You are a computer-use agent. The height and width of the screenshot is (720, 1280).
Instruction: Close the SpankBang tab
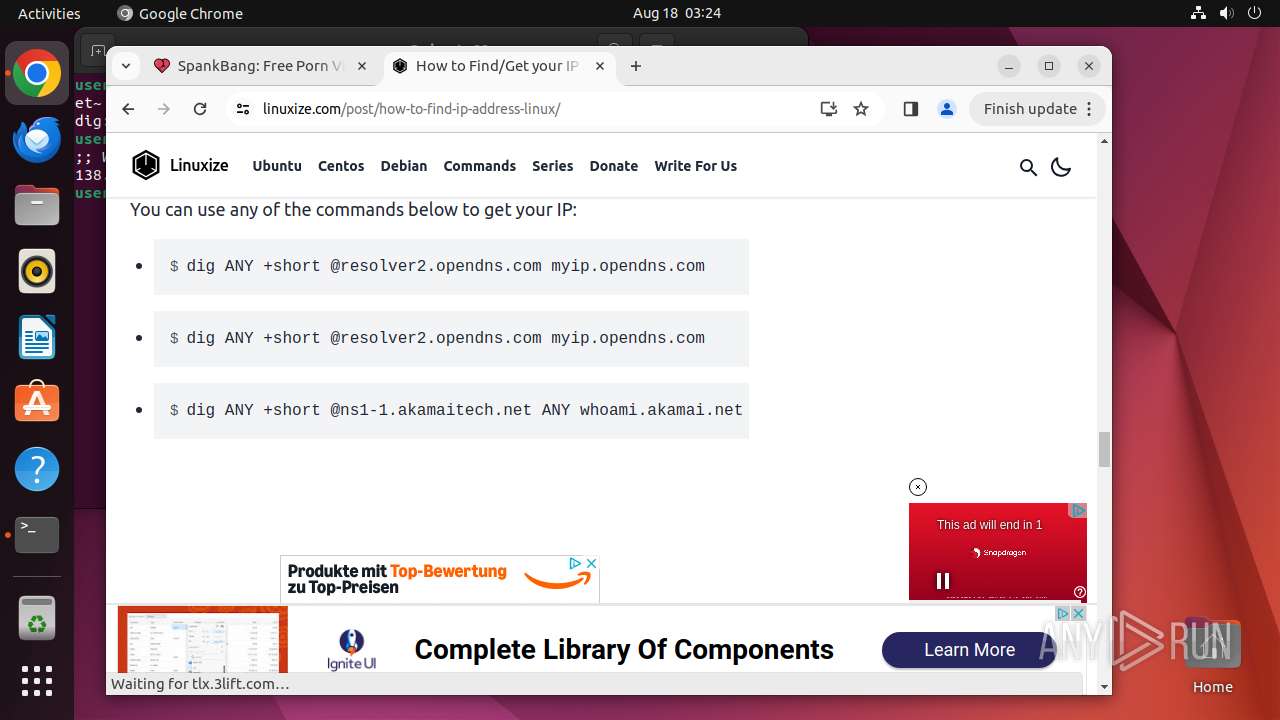362,66
